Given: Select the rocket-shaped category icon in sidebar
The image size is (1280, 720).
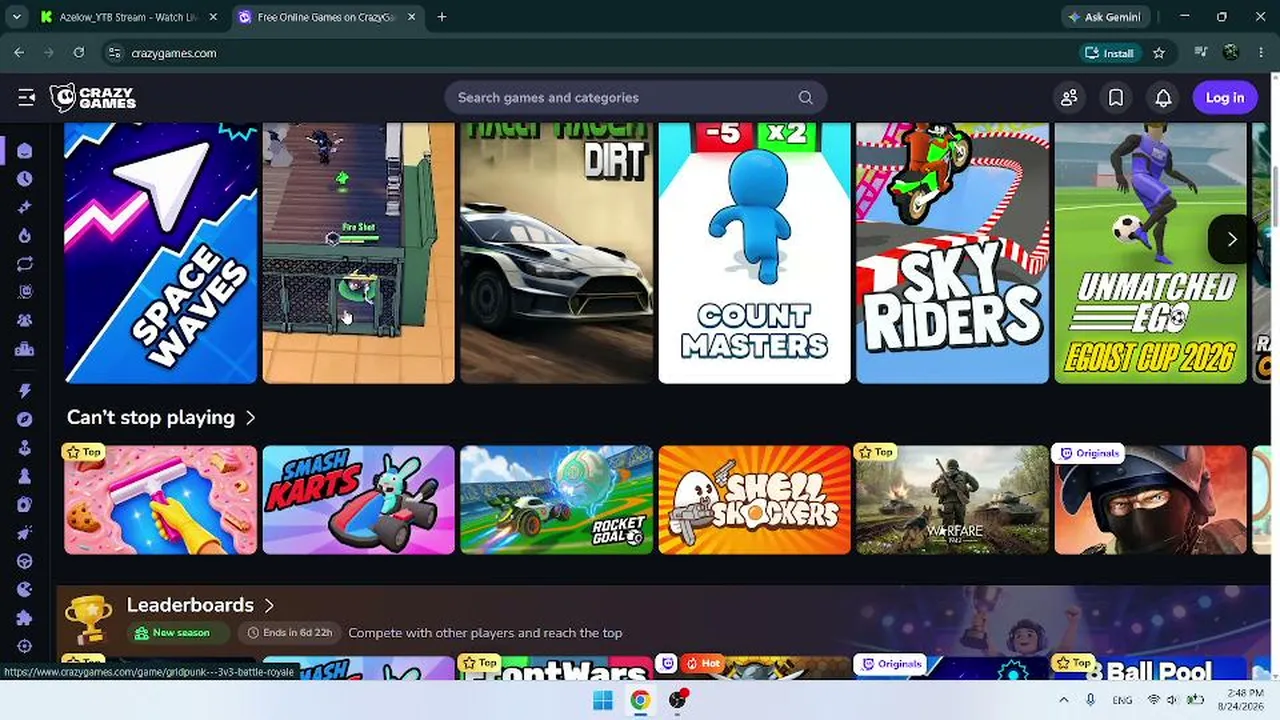Looking at the screenshot, I should [x=25, y=533].
